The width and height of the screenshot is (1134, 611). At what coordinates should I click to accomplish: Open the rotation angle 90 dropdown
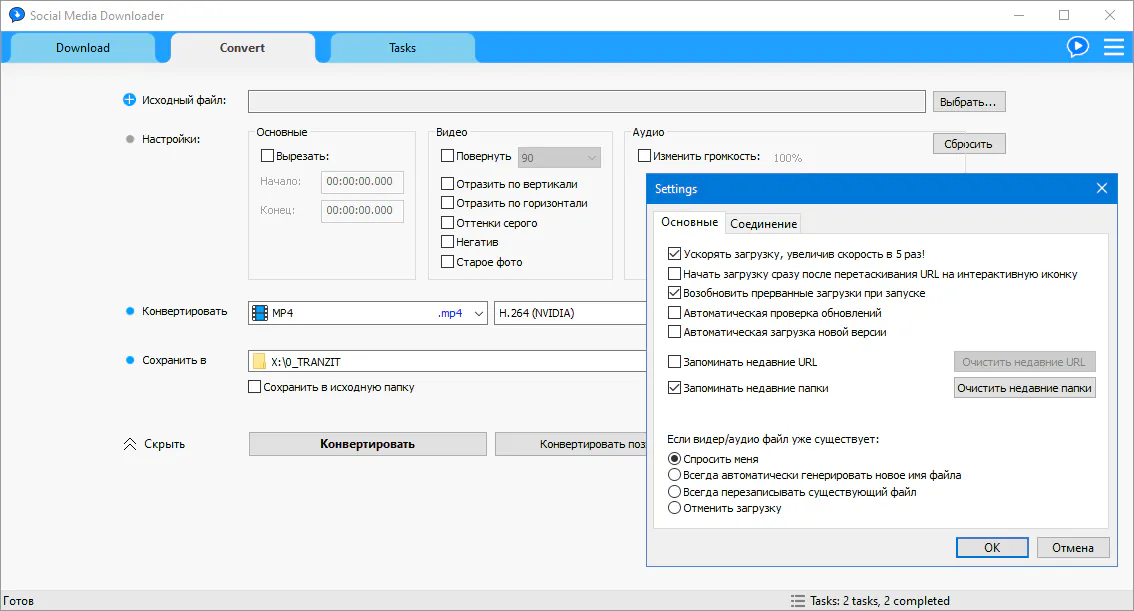591,157
